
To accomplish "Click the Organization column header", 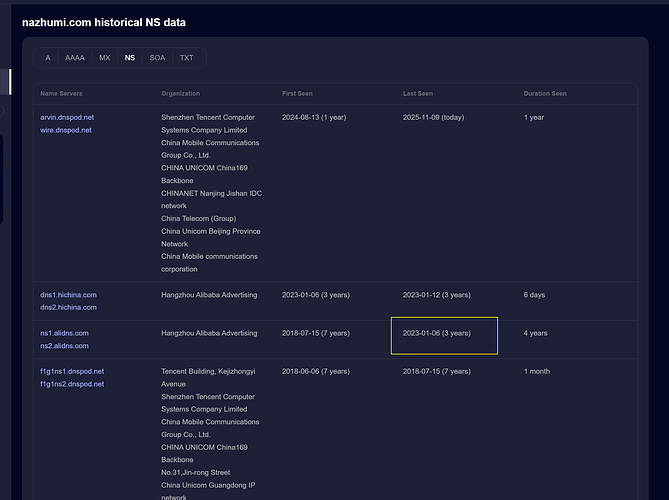I will (180, 93).
